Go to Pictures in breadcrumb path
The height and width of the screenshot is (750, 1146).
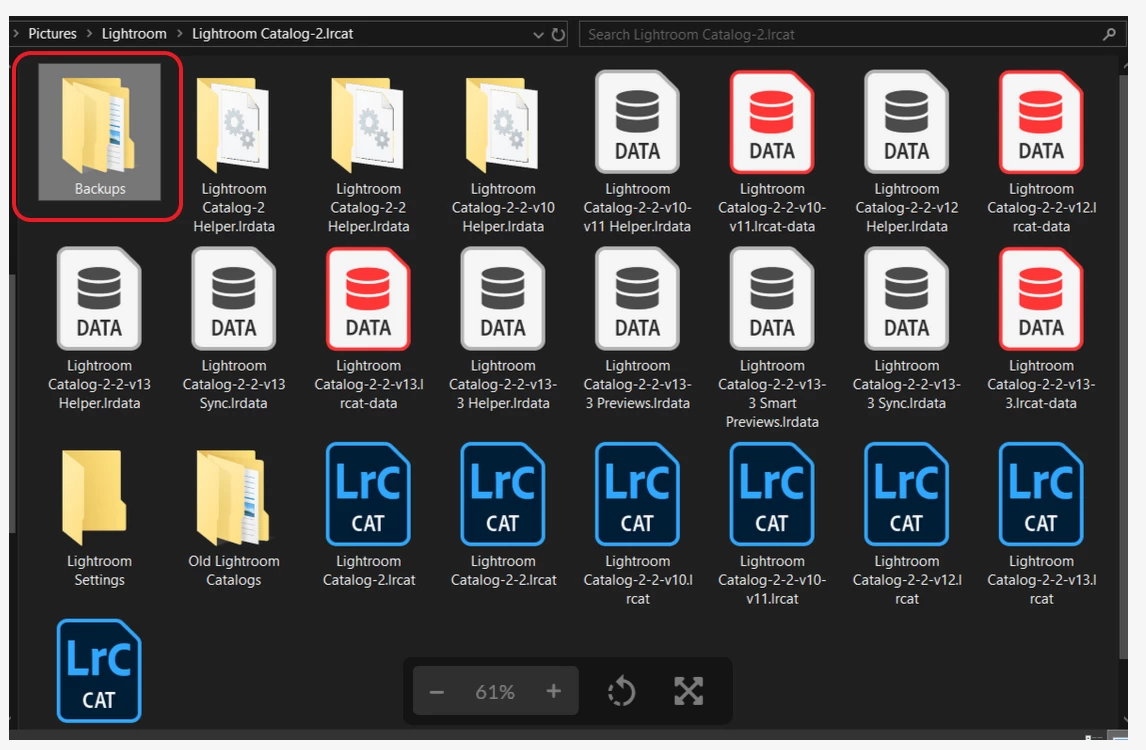click(x=52, y=34)
